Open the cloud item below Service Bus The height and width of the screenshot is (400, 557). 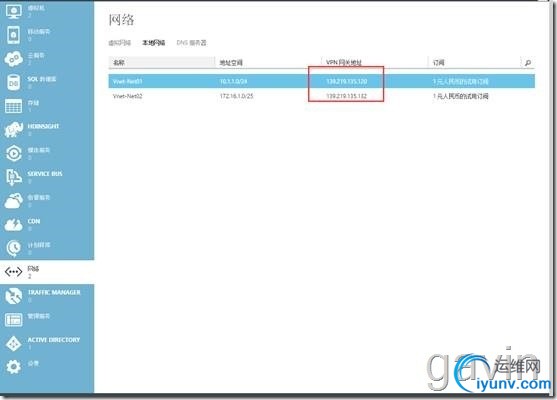coord(13,201)
